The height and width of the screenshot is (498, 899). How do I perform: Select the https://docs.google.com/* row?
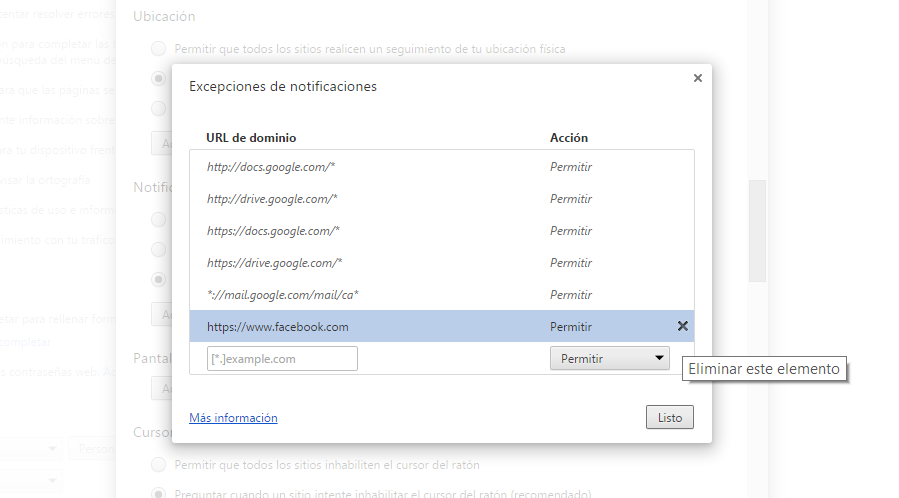(x=441, y=231)
